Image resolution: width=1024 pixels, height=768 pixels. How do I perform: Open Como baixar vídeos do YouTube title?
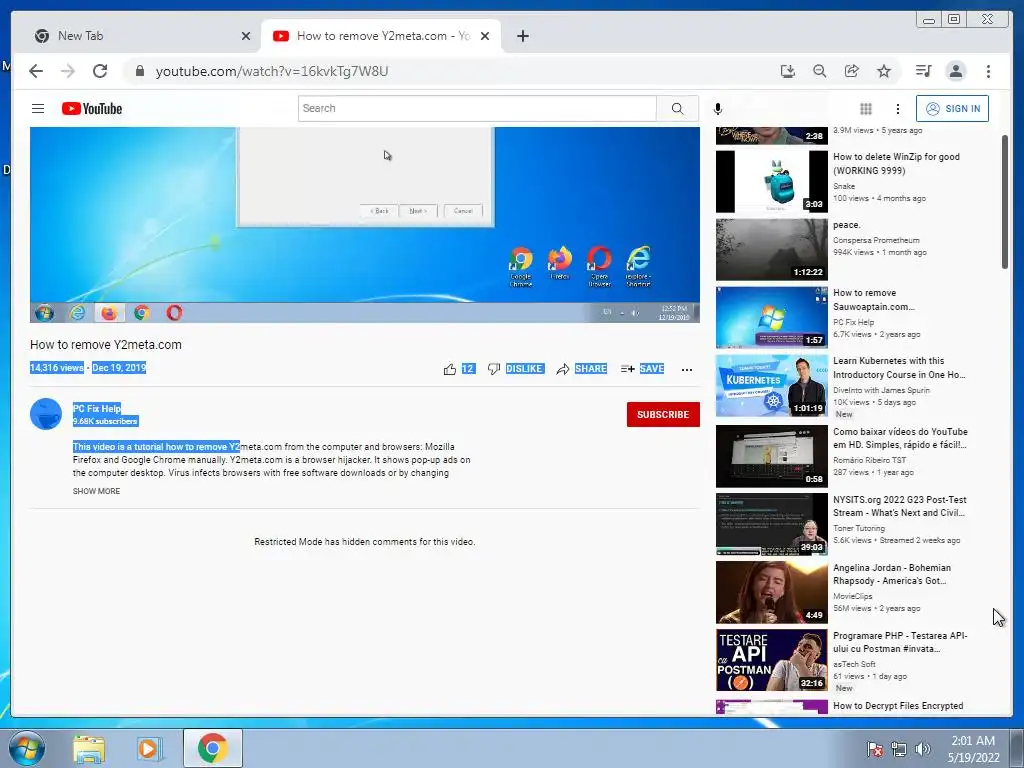click(900, 438)
